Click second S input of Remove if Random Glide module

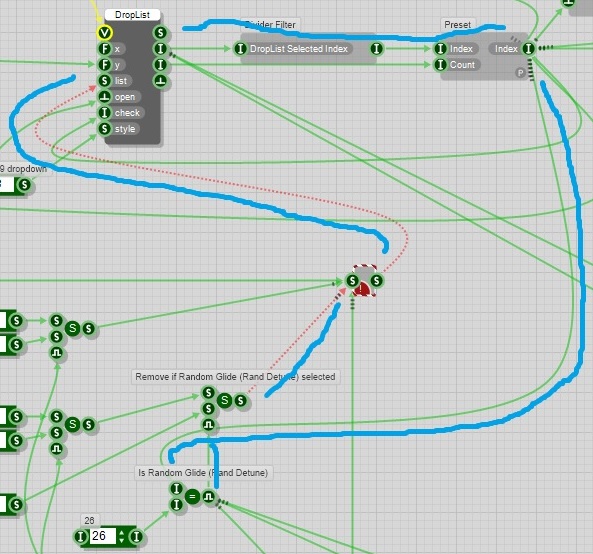[208, 408]
